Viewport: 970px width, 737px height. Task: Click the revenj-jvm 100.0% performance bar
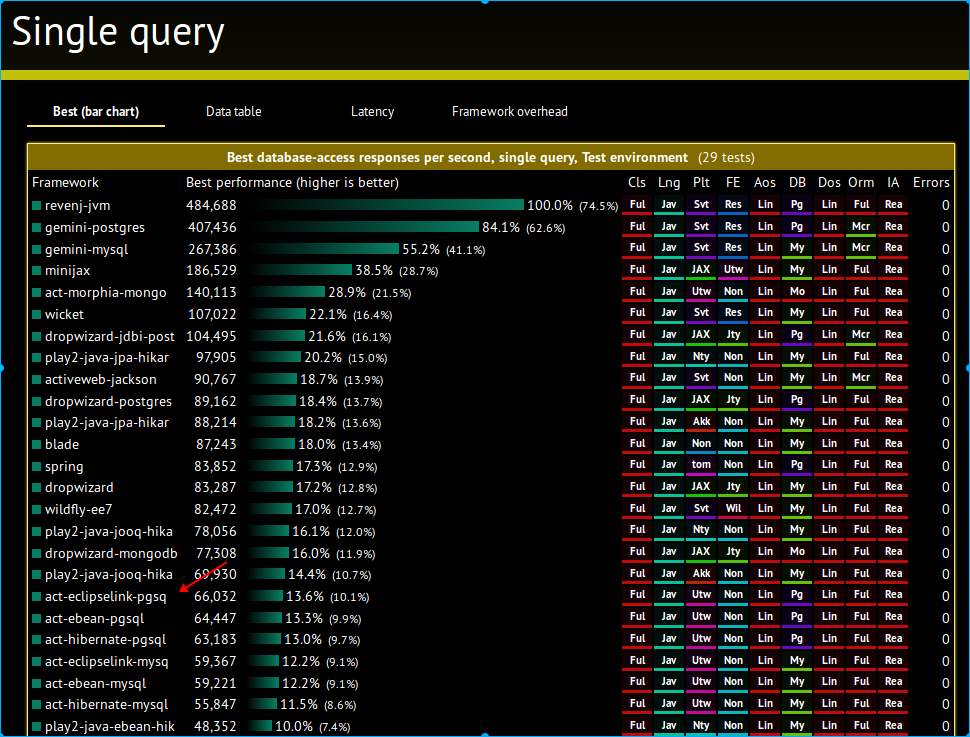pyautogui.click(x=388, y=205)
